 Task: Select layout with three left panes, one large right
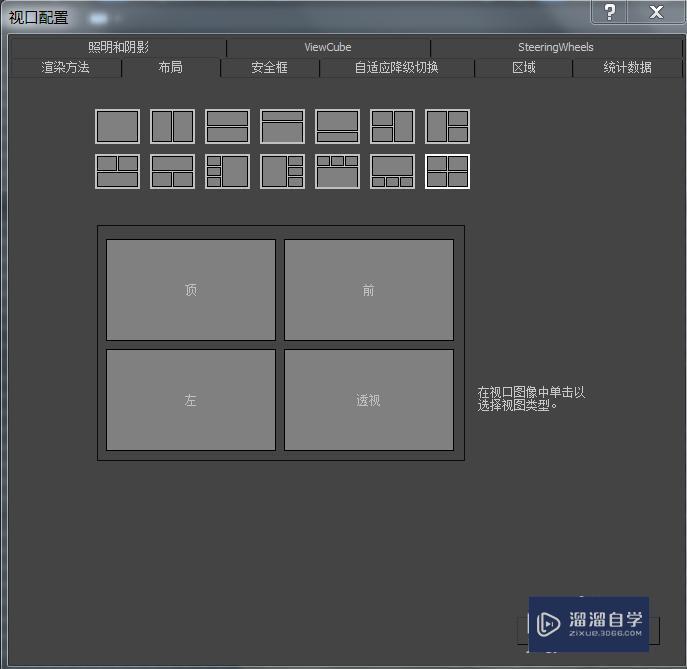[227, 171]
